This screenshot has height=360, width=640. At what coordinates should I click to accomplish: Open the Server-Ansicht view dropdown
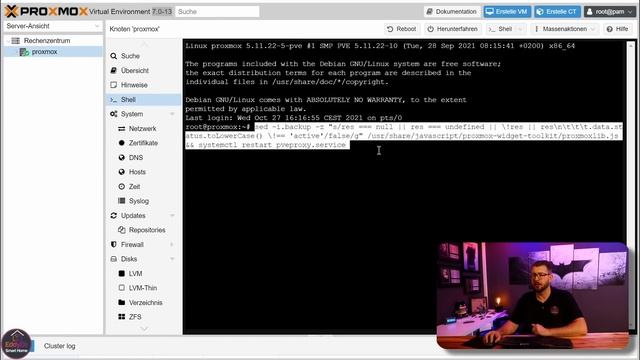[52, 26]
